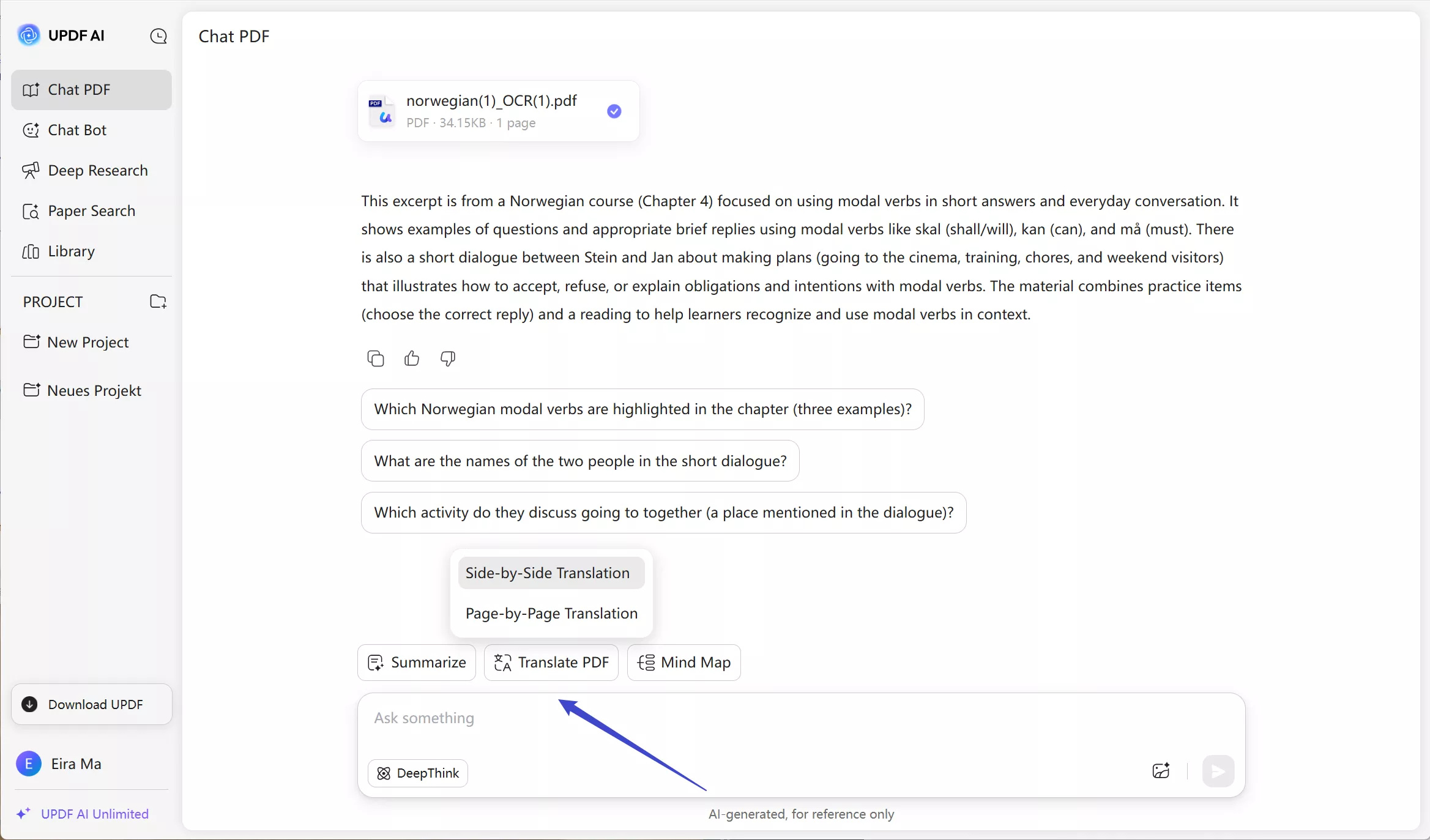Send the message

coord(1217,771)
